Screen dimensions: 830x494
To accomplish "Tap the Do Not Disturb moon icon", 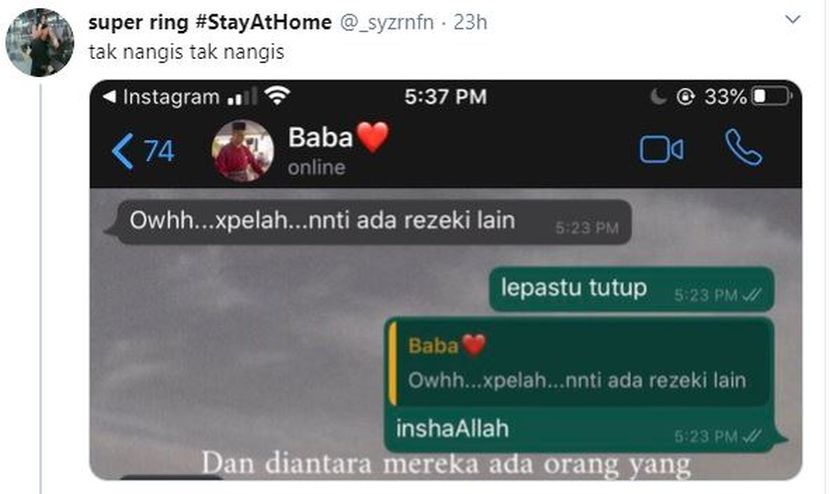I will click(x=657, y=97).
